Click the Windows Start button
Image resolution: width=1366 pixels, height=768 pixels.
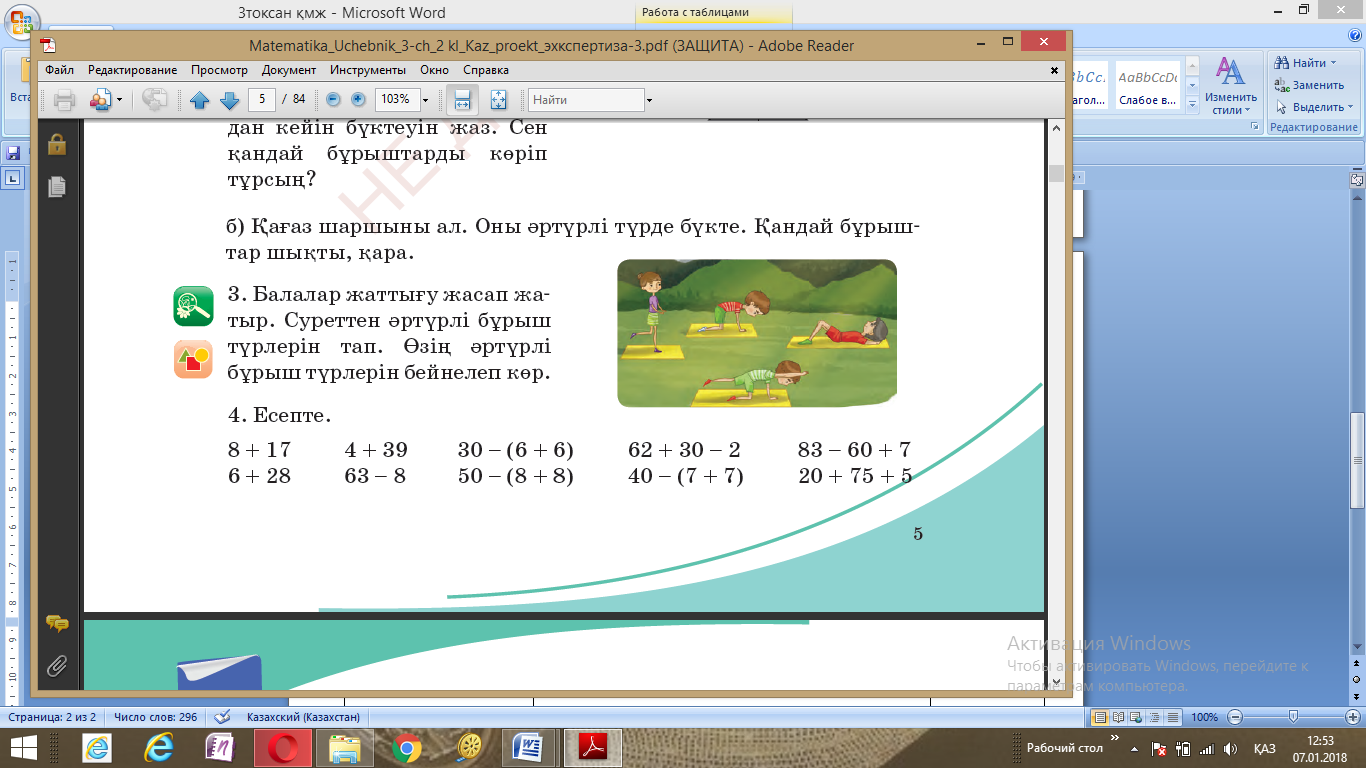click(x=23, y=748)
